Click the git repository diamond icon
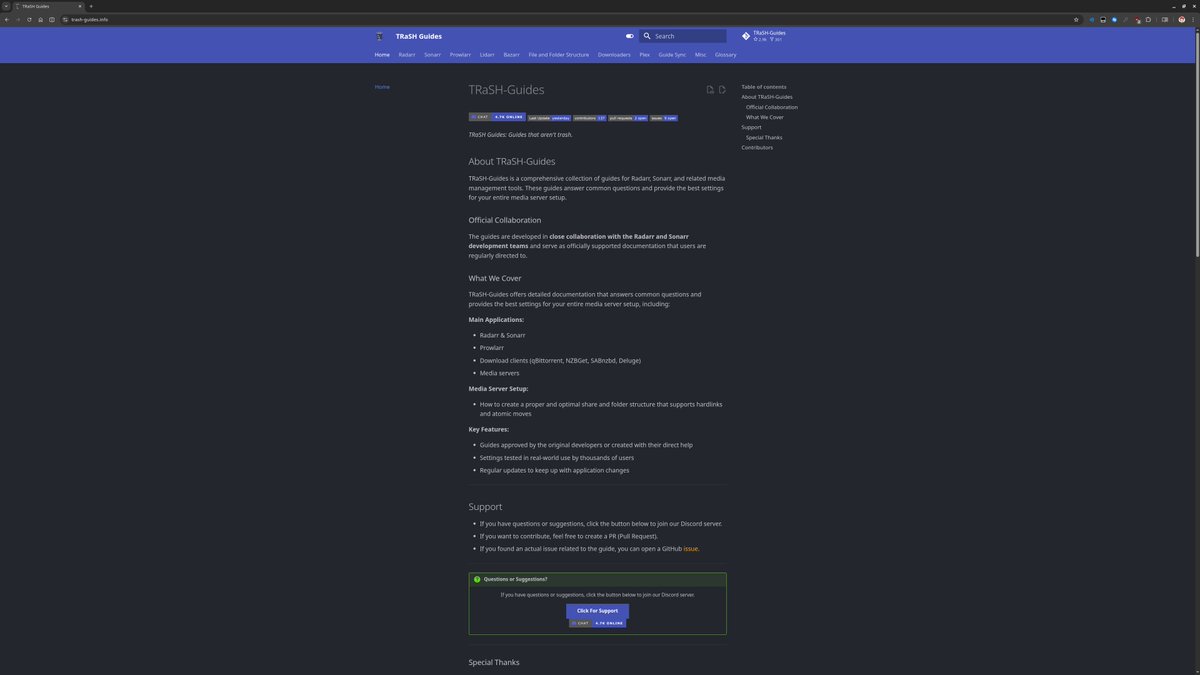The height and width of the screenshot is (675, 1200). tap(746, 36)
